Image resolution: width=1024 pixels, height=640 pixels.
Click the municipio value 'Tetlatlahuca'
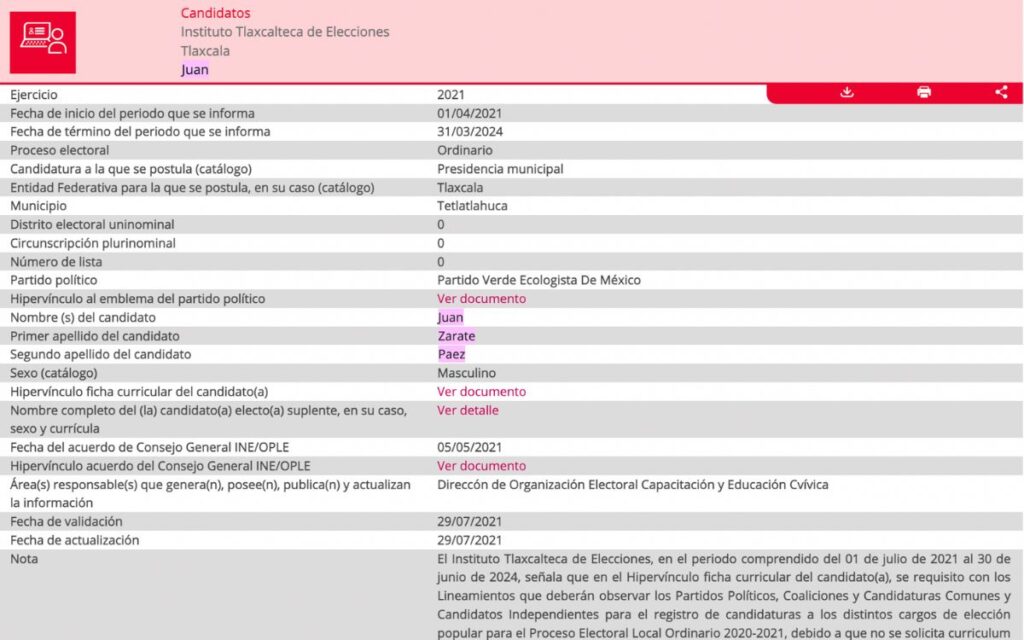coord(472,206)
